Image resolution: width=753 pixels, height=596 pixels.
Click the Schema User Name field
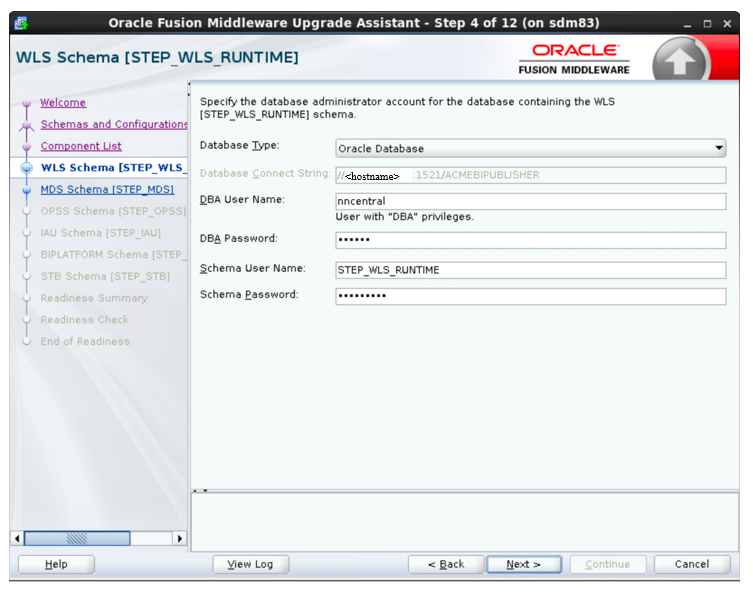point(530,270)
